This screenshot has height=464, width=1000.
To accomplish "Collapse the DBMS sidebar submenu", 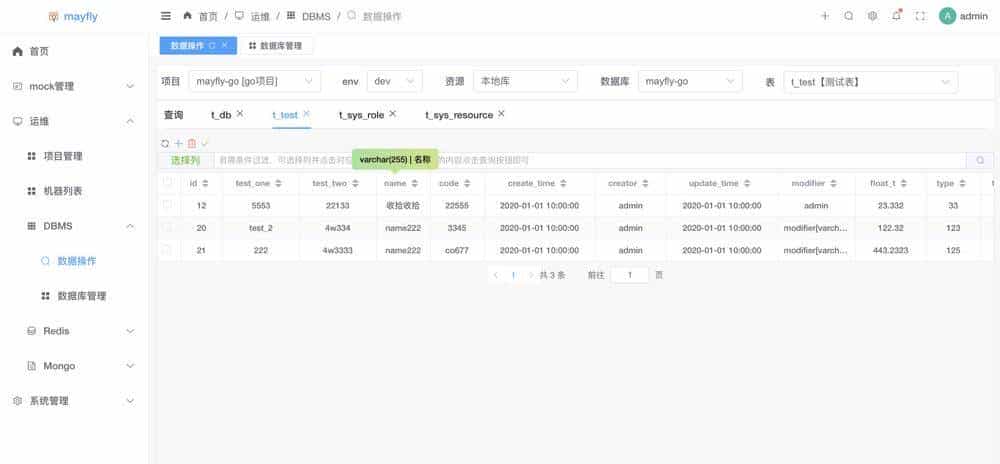I will [x=75, y=226].
